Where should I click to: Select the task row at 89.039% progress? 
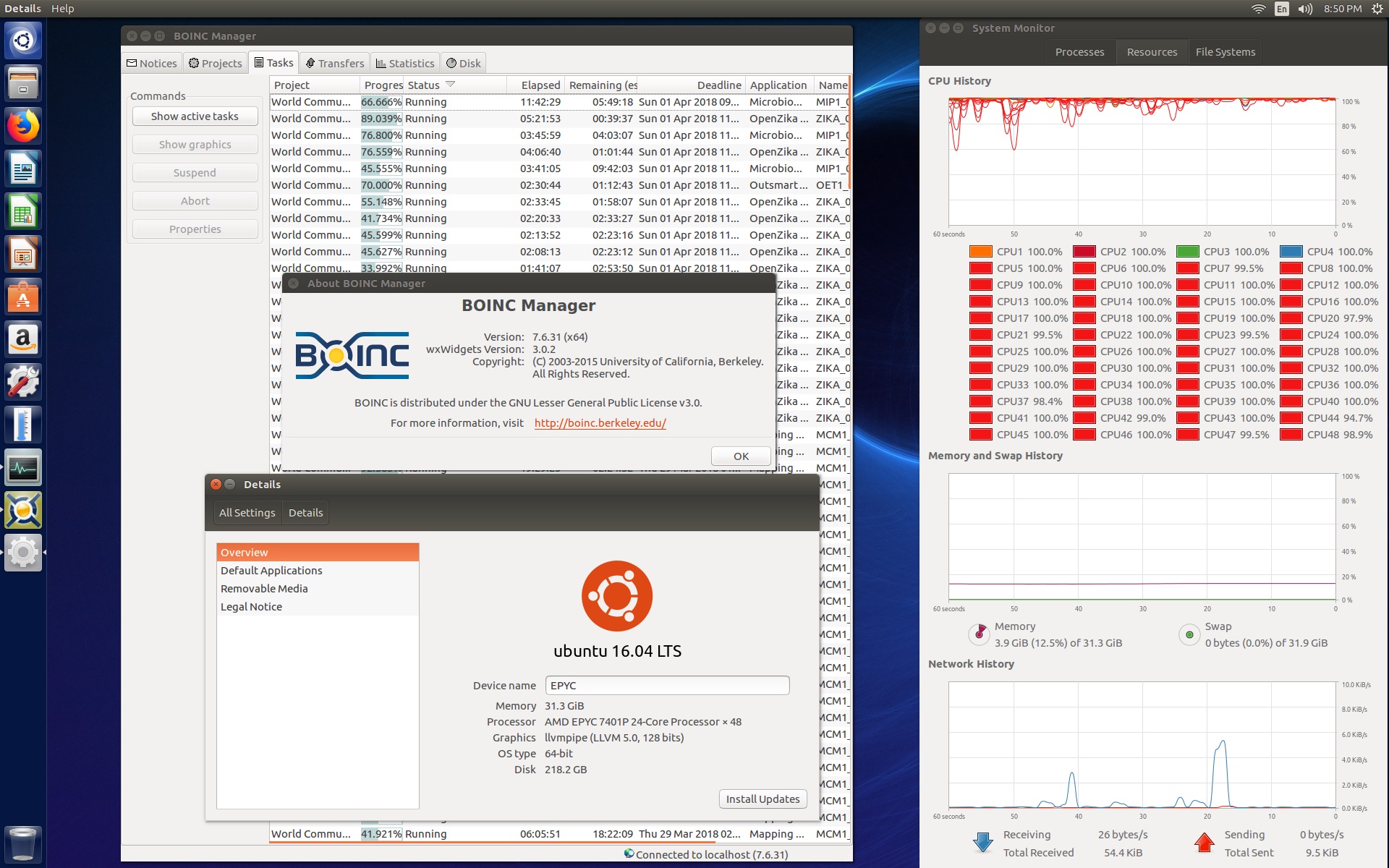559,119
